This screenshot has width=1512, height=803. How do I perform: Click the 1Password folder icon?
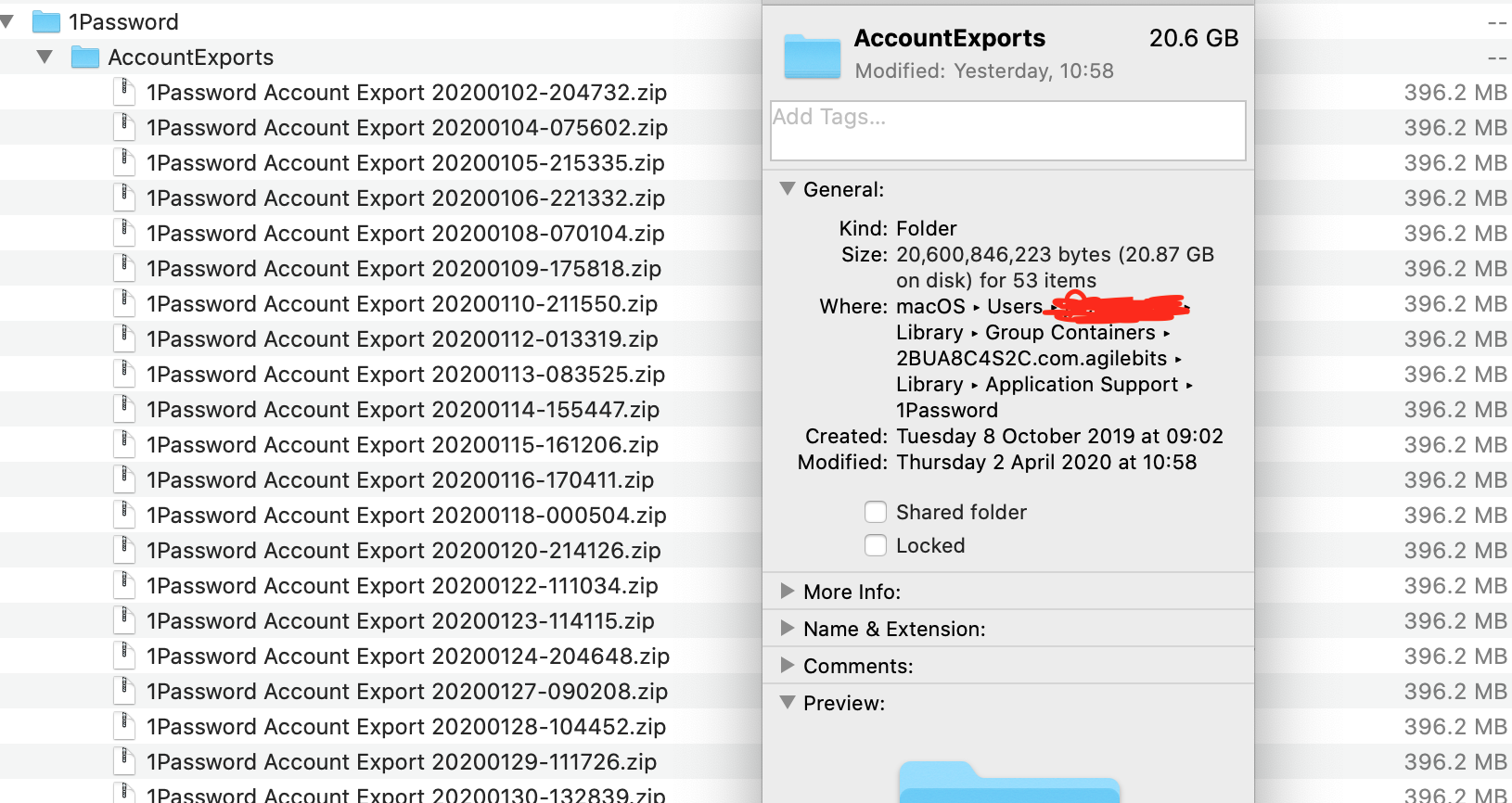[46, 21]
